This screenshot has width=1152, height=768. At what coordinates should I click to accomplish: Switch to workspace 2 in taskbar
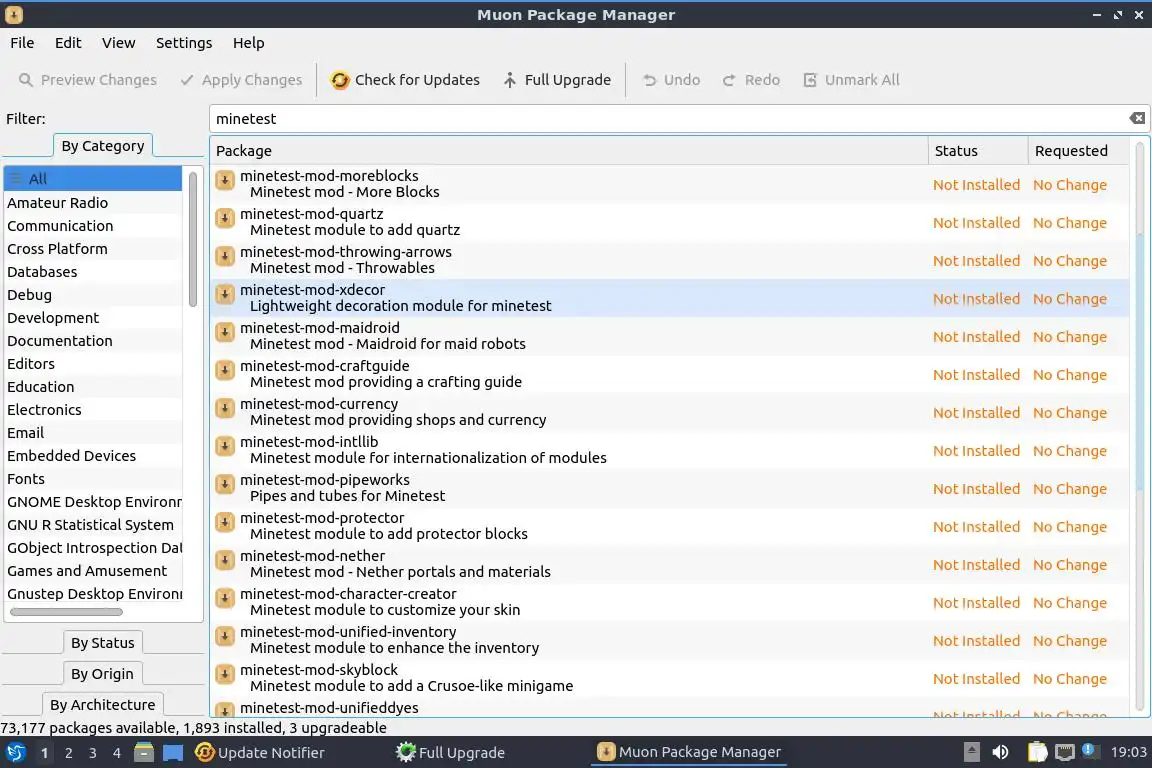click(68, 753)
